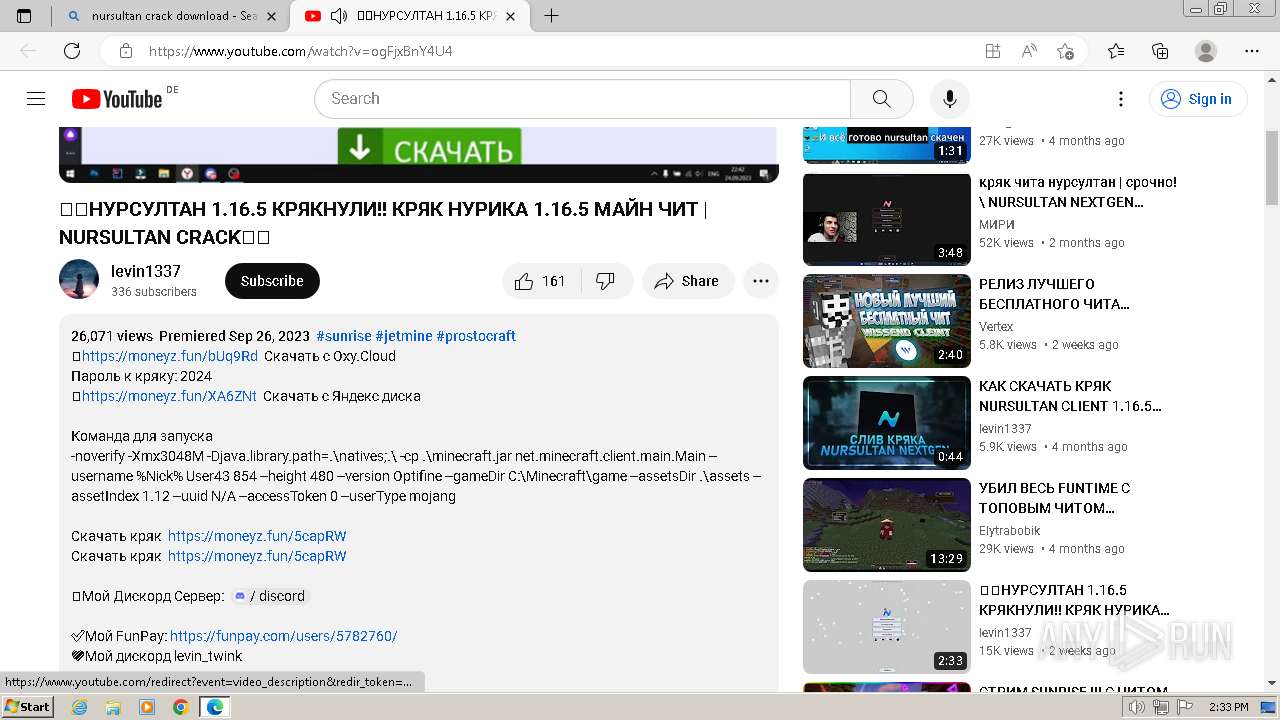
Task: View site information lock icon
Action: pyautogui.click(x=126, y=51)
